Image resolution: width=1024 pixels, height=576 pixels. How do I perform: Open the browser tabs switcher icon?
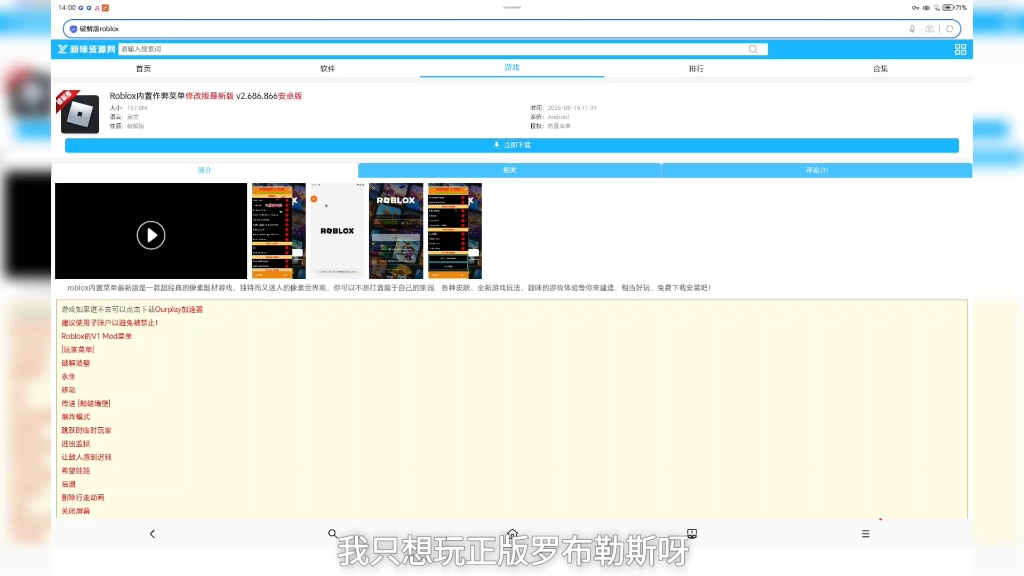coord(692,534)
